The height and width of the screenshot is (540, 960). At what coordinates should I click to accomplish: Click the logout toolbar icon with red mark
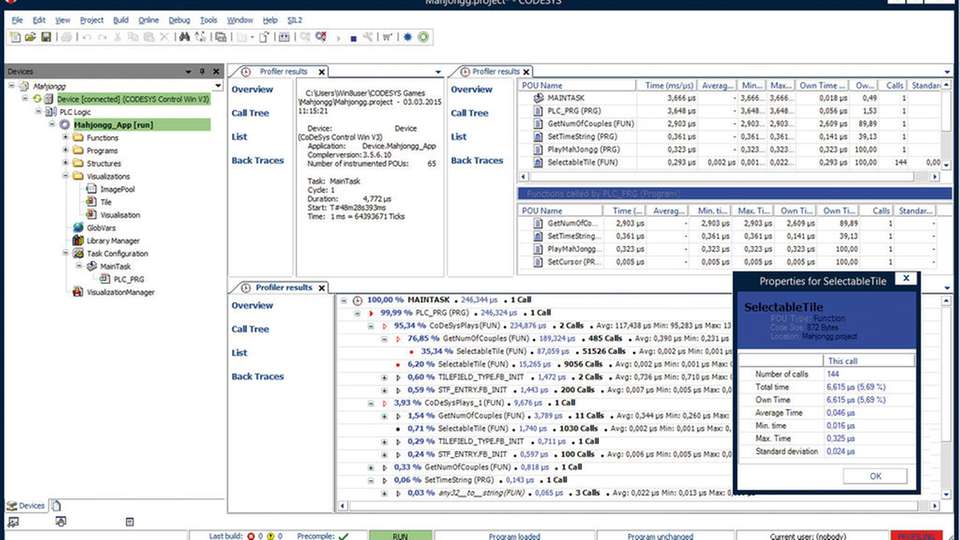[x=321, y=37]
